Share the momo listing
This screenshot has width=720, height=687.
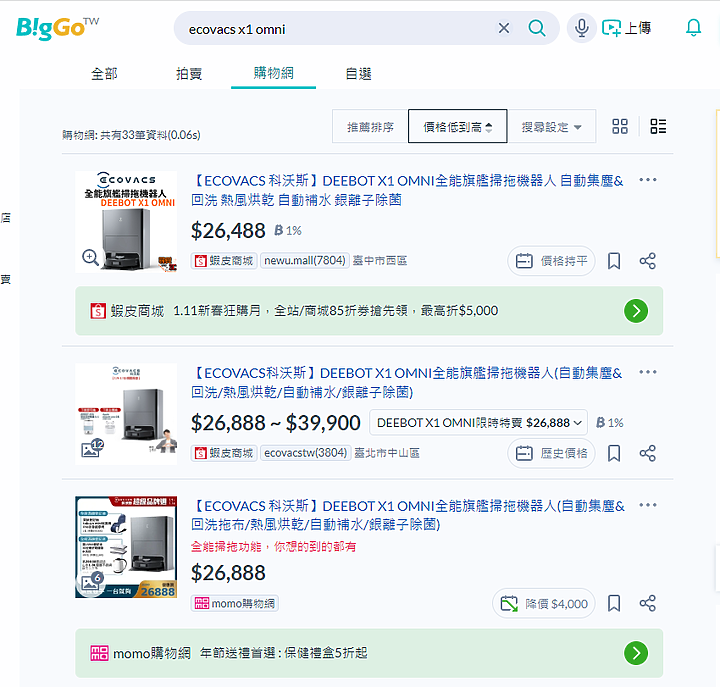point(647,603)
